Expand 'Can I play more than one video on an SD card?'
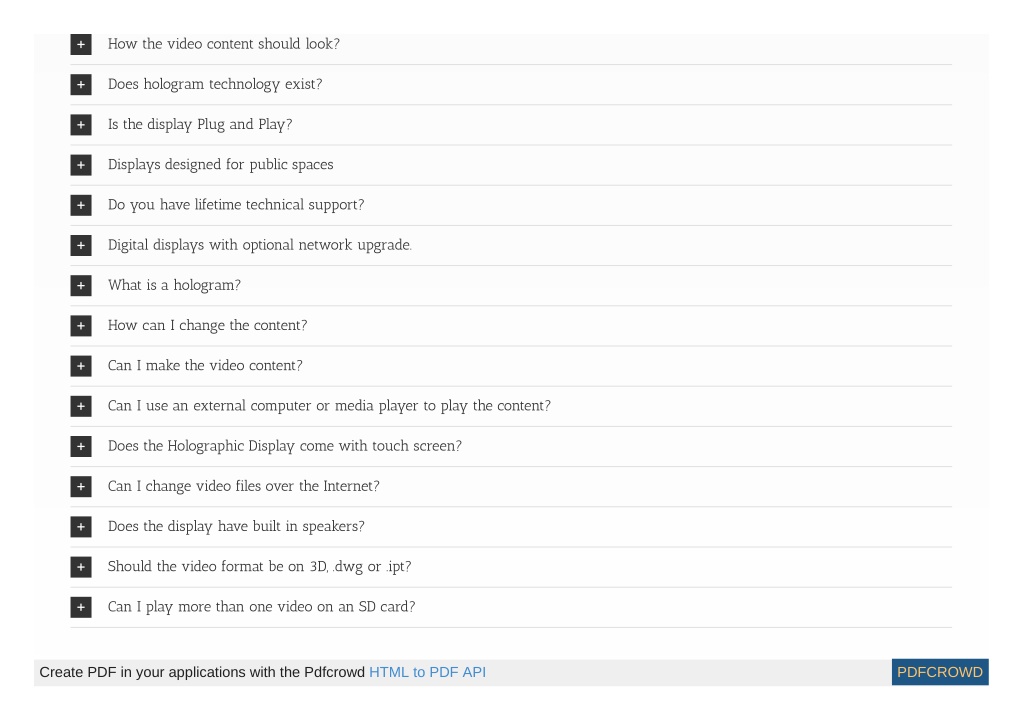The height and width of the screenshot is (724, 1023). 261,607
